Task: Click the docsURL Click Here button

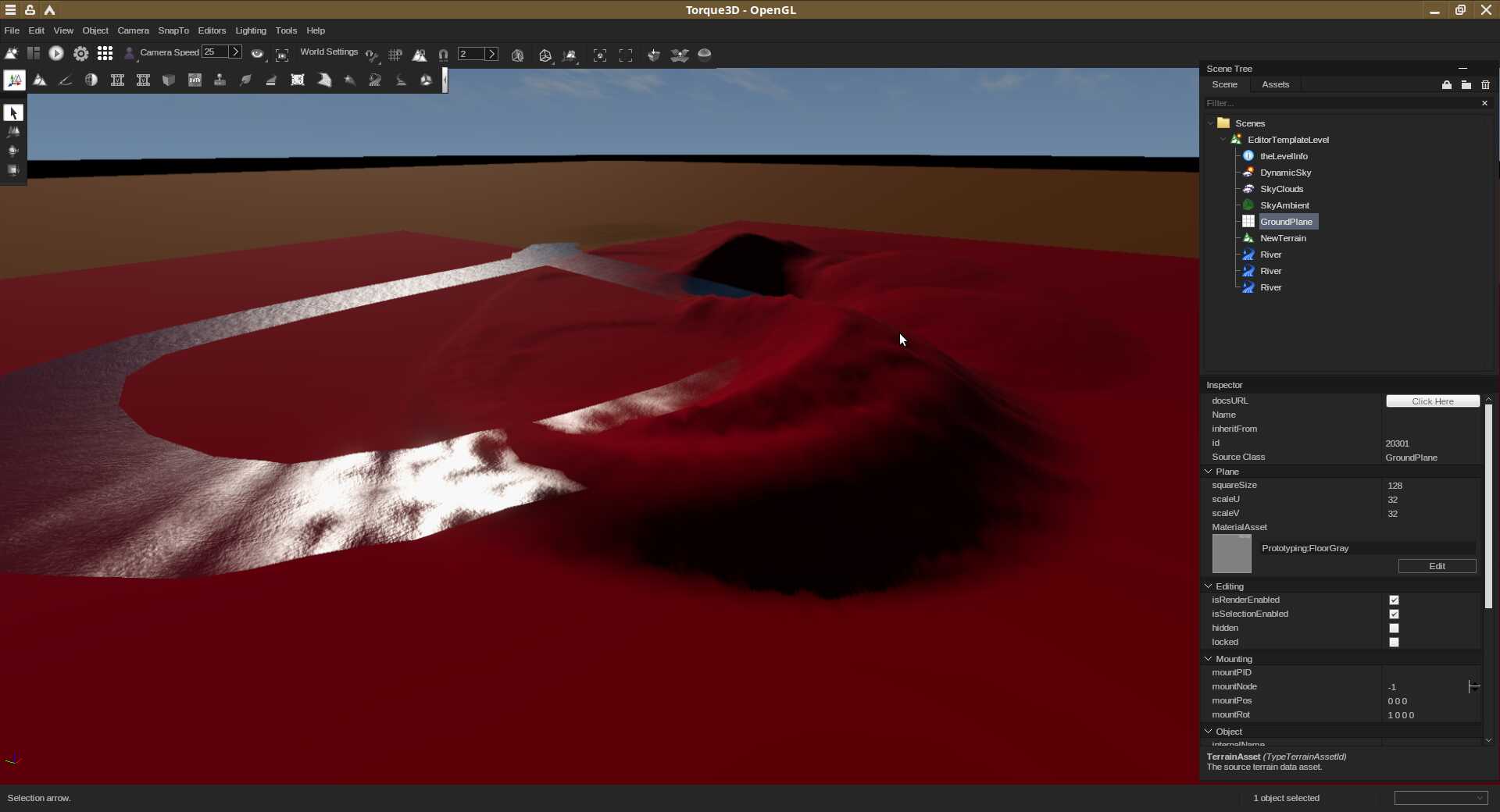Action: coord(1433,401)
